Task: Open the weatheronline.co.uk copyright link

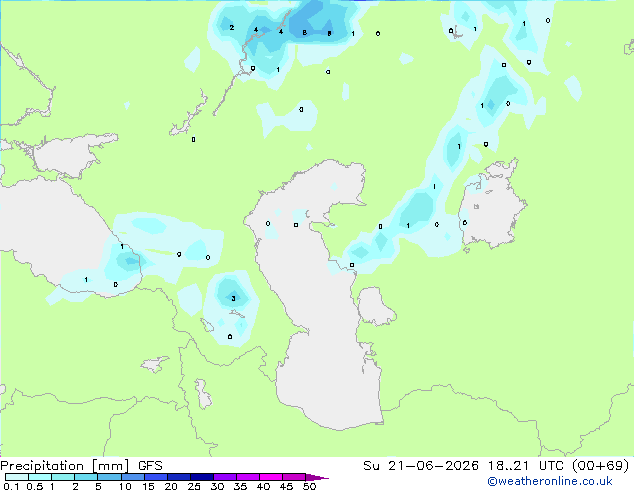Action: point(550,481)
